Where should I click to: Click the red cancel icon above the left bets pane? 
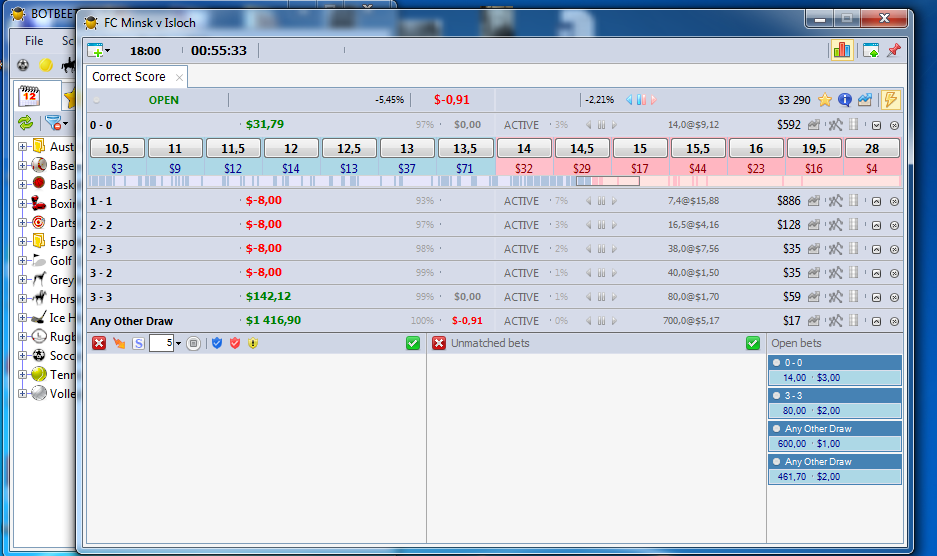pyautogui.click(x=99, y=343)
